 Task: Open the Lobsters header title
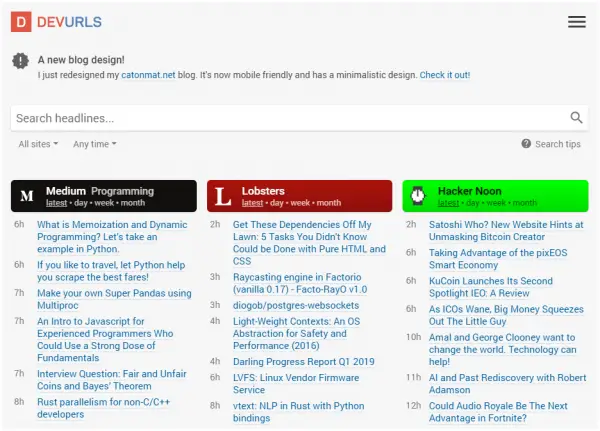[263, 191]
